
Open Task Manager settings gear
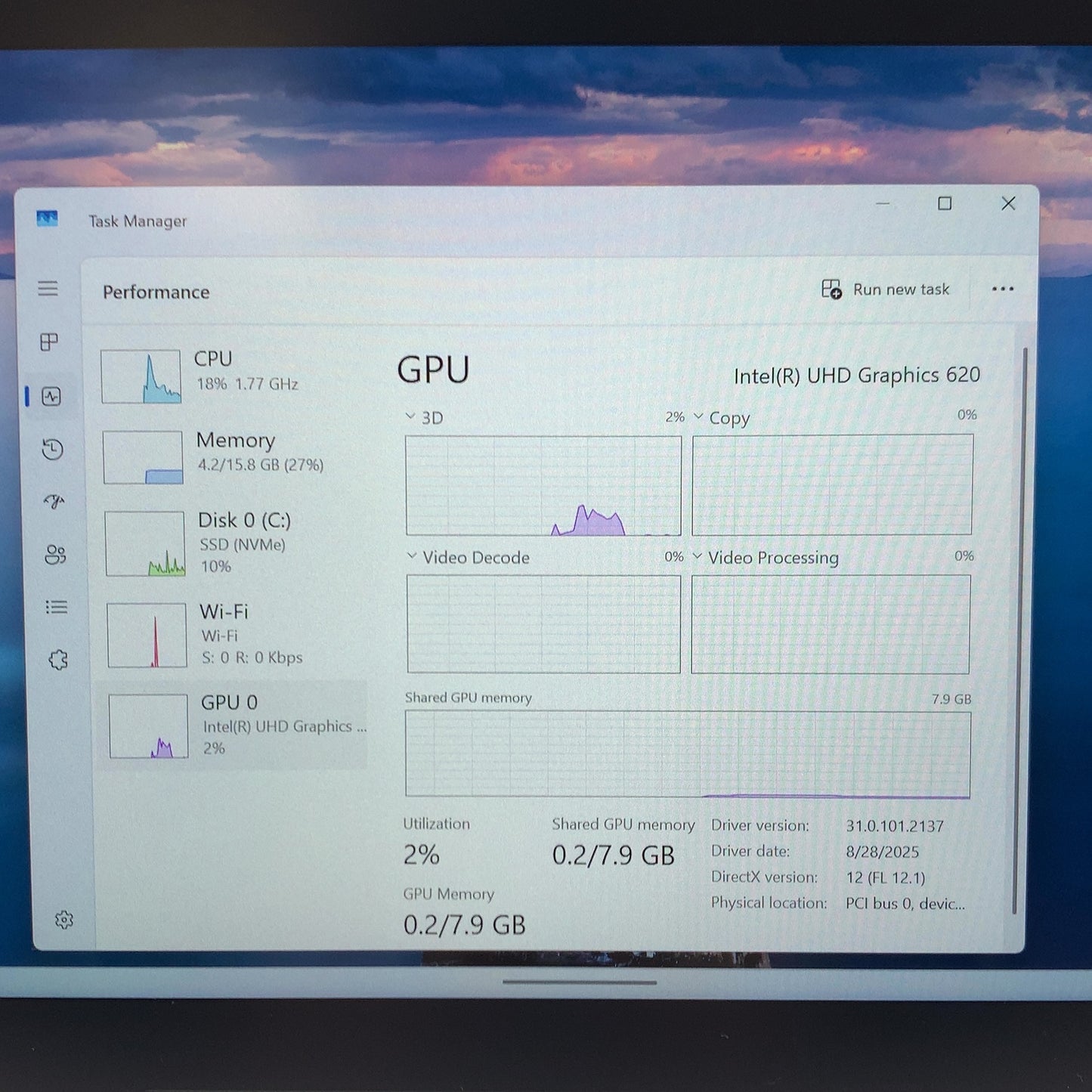tap(64, 920)
